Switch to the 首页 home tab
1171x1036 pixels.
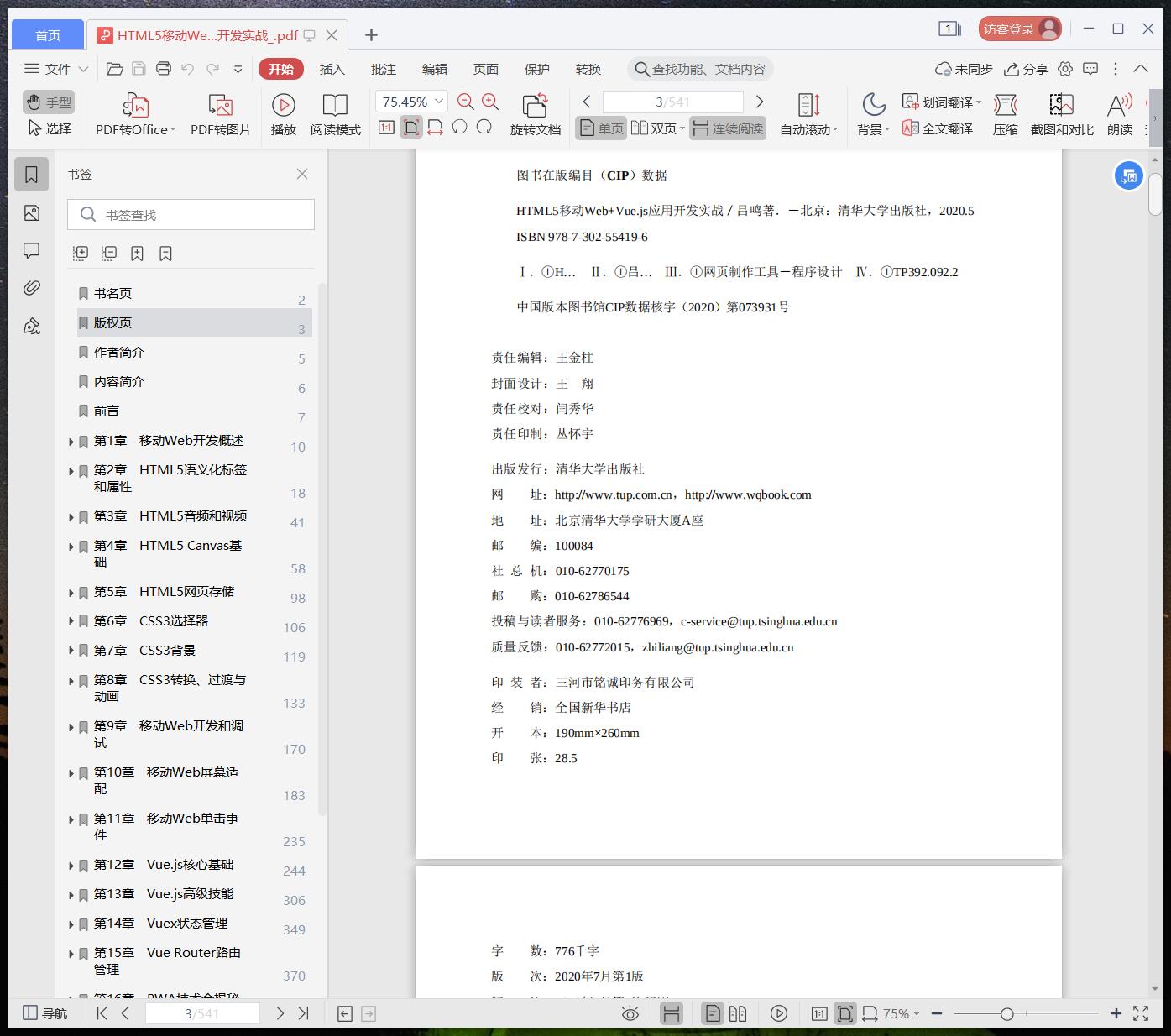pyautogui.click(x=48, y=34)
